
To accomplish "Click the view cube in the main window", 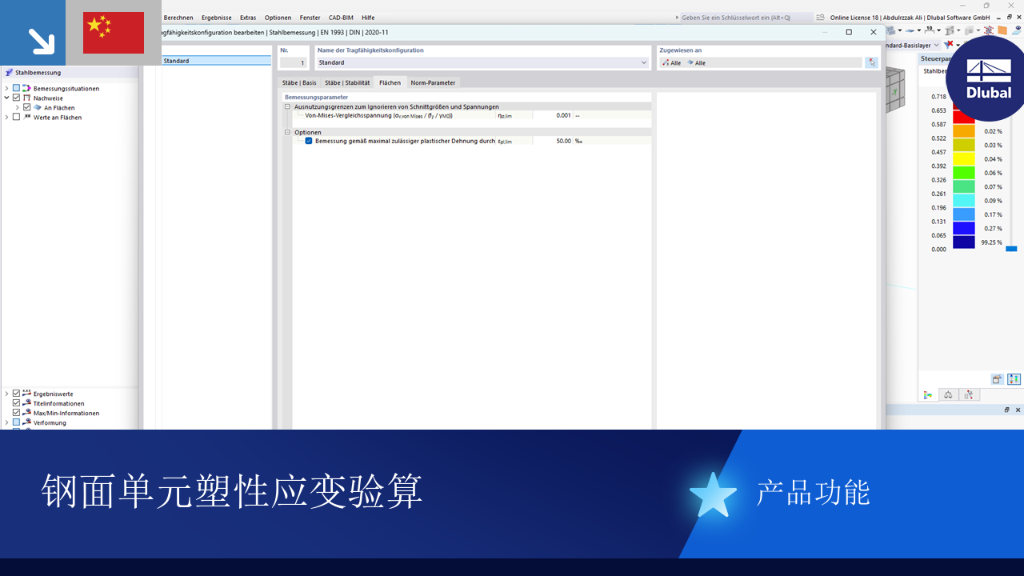I will (x=895, y=90).
